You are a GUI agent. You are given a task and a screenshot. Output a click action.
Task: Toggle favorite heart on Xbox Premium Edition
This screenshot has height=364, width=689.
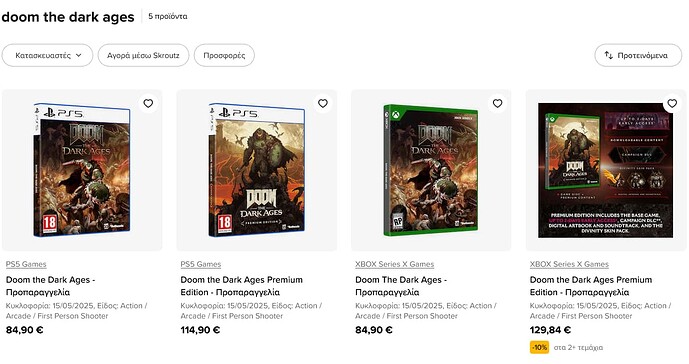(672, 103)
